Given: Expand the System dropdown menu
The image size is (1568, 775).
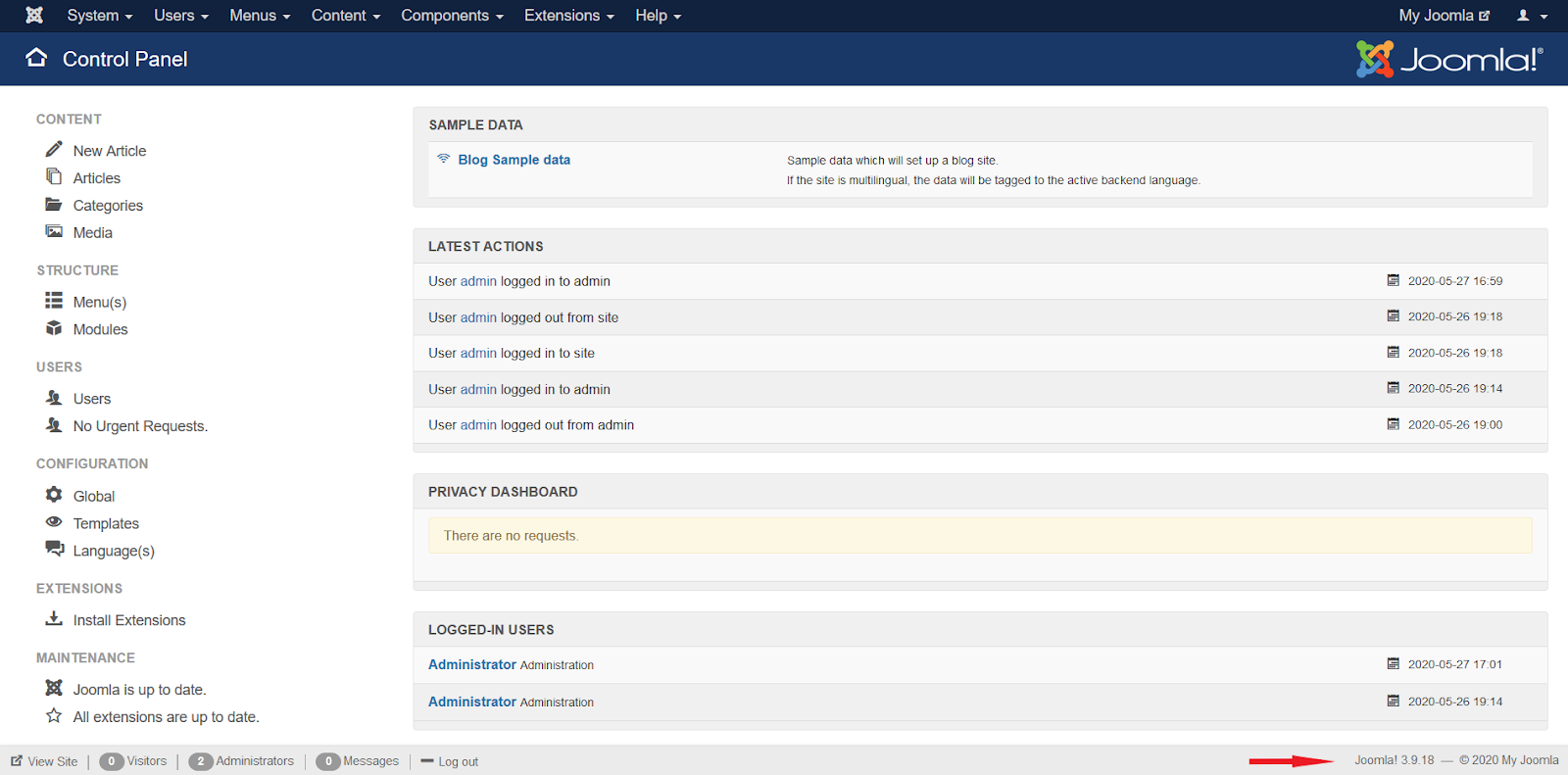Looking at the screenshot, I should coord(99,16).
